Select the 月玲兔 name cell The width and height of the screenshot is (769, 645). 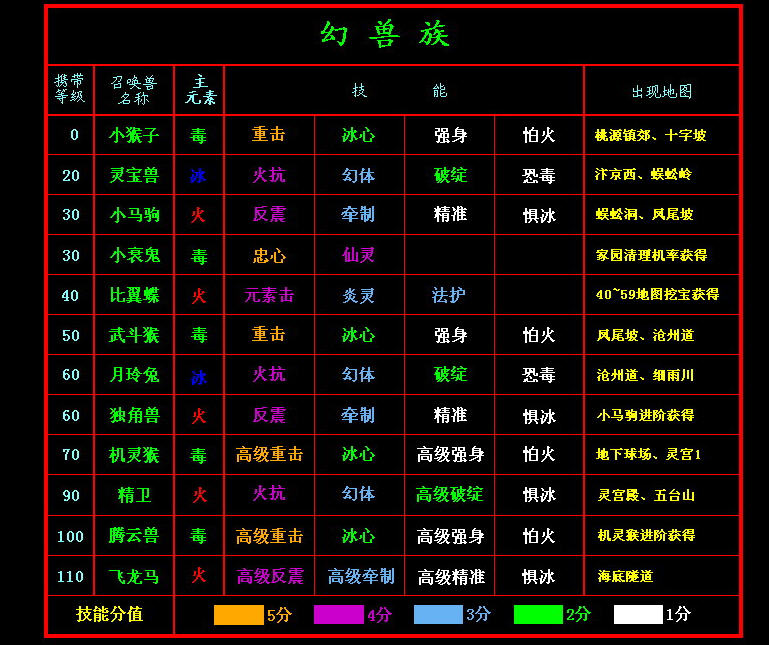134,375
